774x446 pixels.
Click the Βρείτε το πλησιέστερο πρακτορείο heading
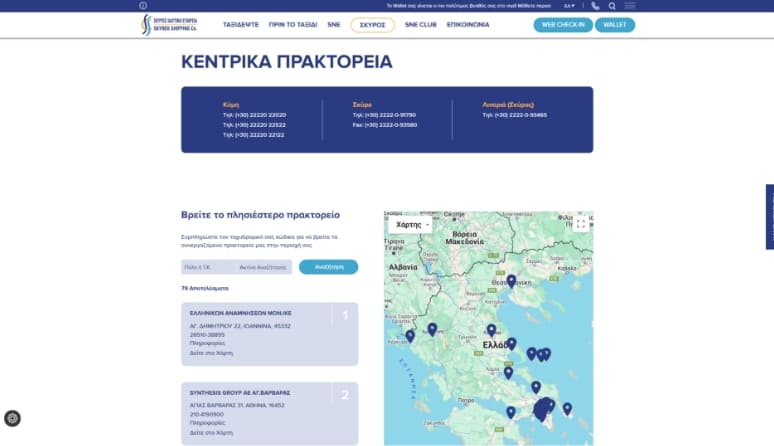(x=261, y=215)
